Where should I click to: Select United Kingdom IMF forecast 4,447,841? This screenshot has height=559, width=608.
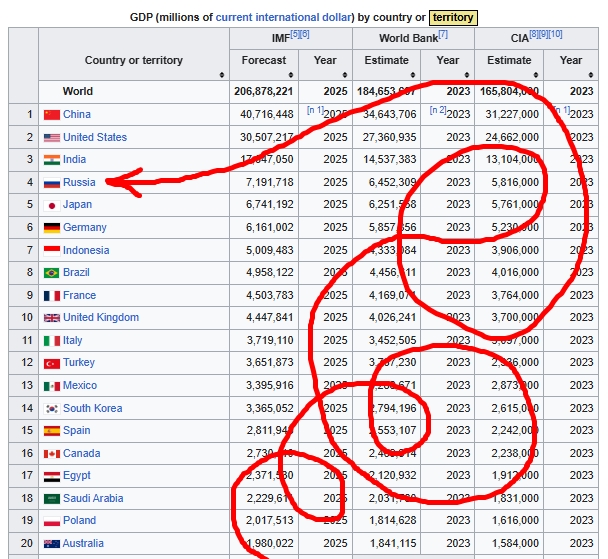click(270, 317)
